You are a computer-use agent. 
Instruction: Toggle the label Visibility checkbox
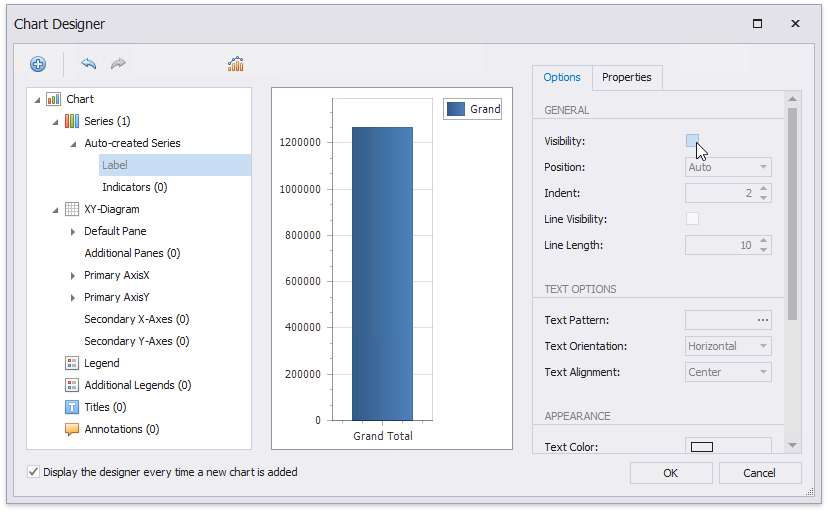tap(692, 141)
